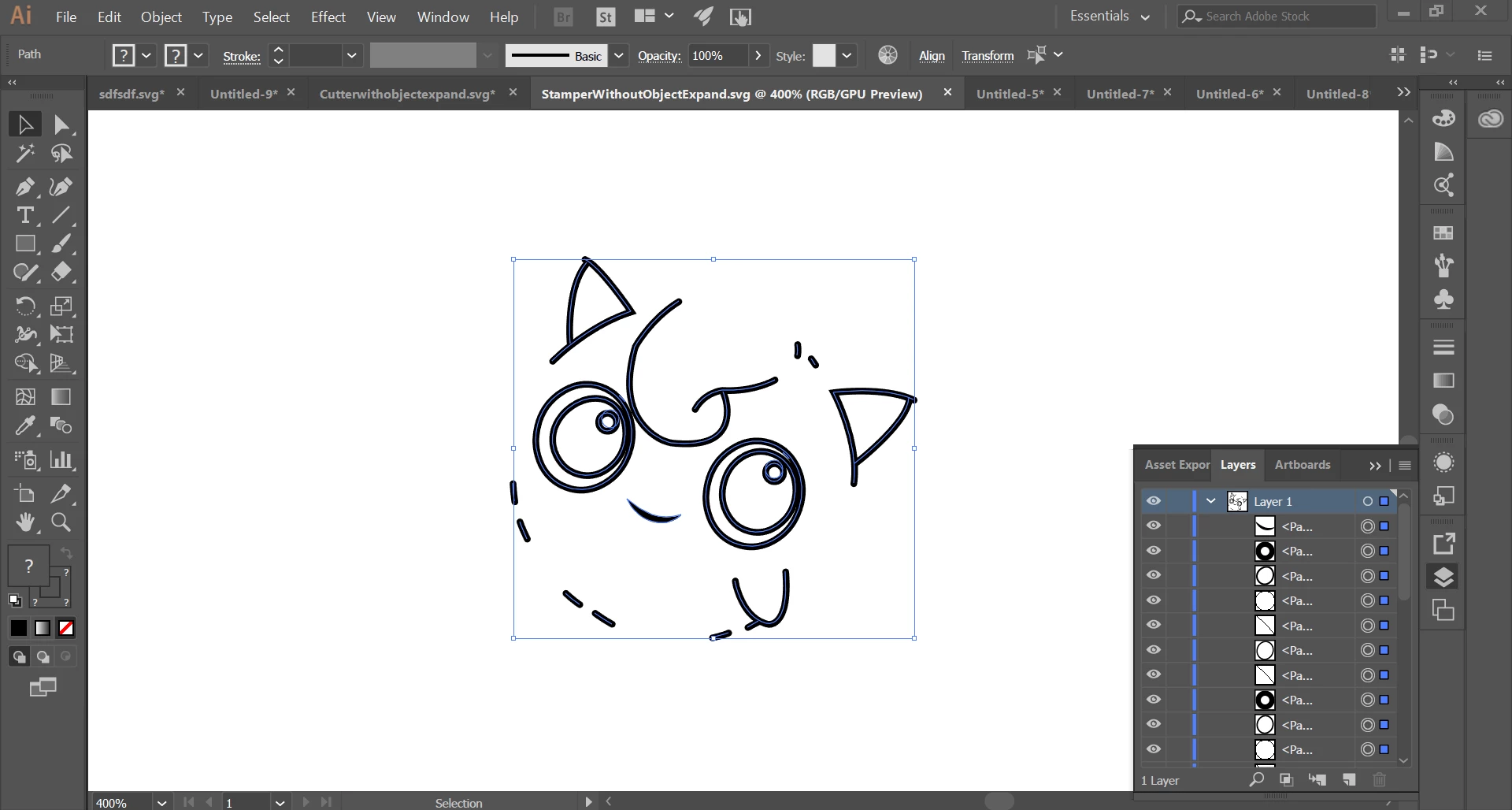The image size is (1512, 810).
Task: Click the Transform link in control bar
Action: point(988,56)
